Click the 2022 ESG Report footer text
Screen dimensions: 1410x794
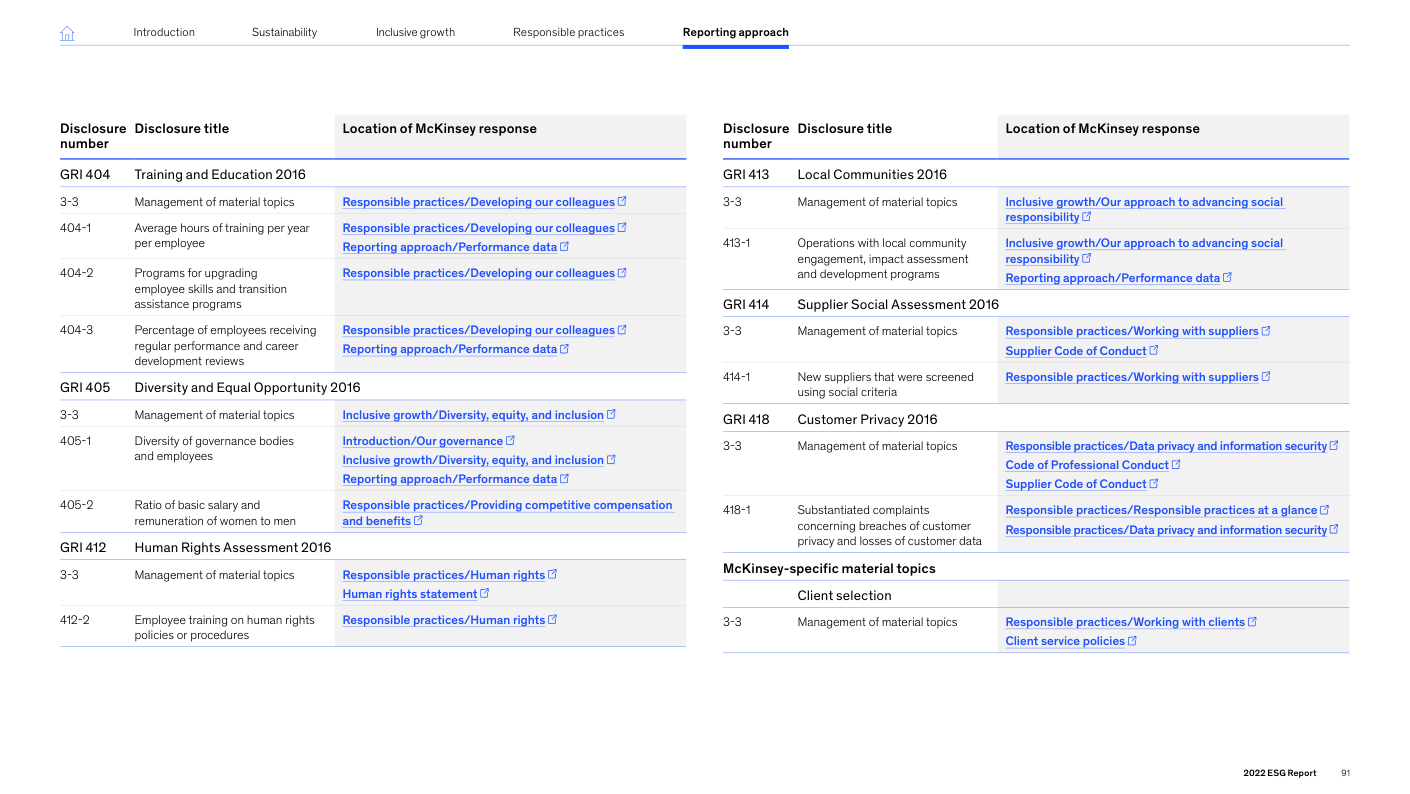[x=1279, y=773]
